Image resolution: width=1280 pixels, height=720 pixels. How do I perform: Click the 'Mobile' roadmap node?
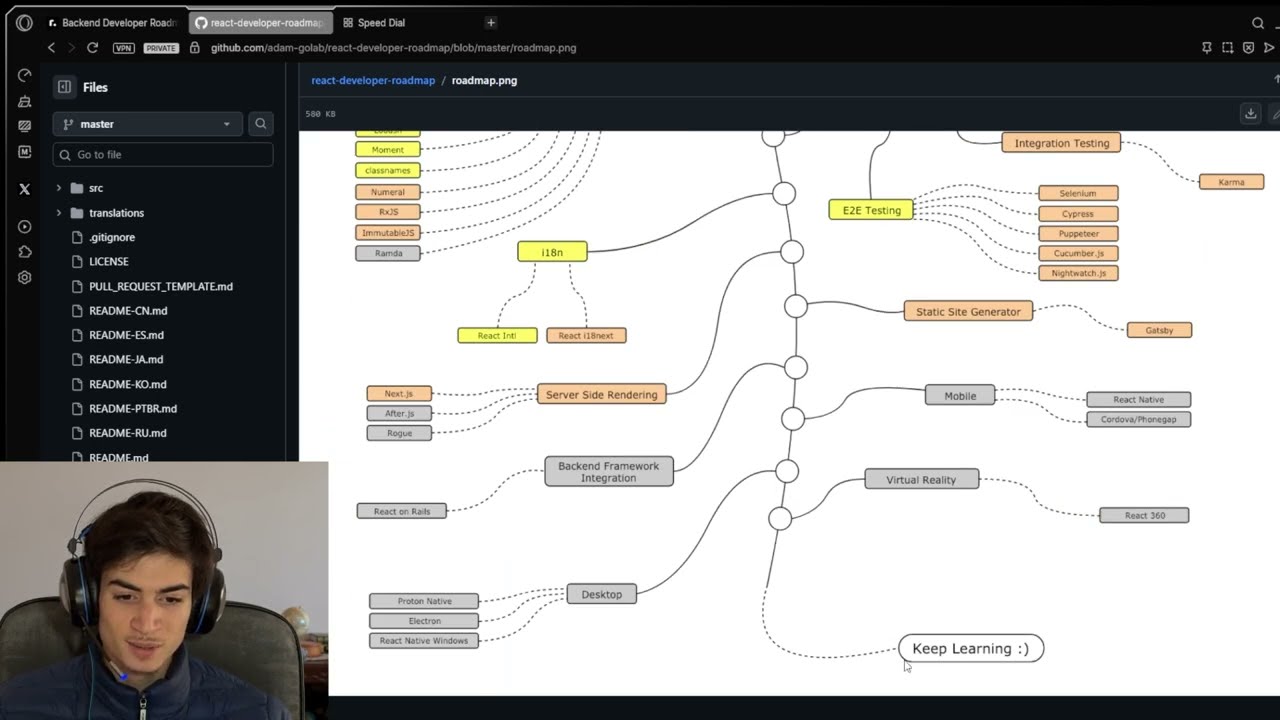pyautogui.click(x=960, y=395)
